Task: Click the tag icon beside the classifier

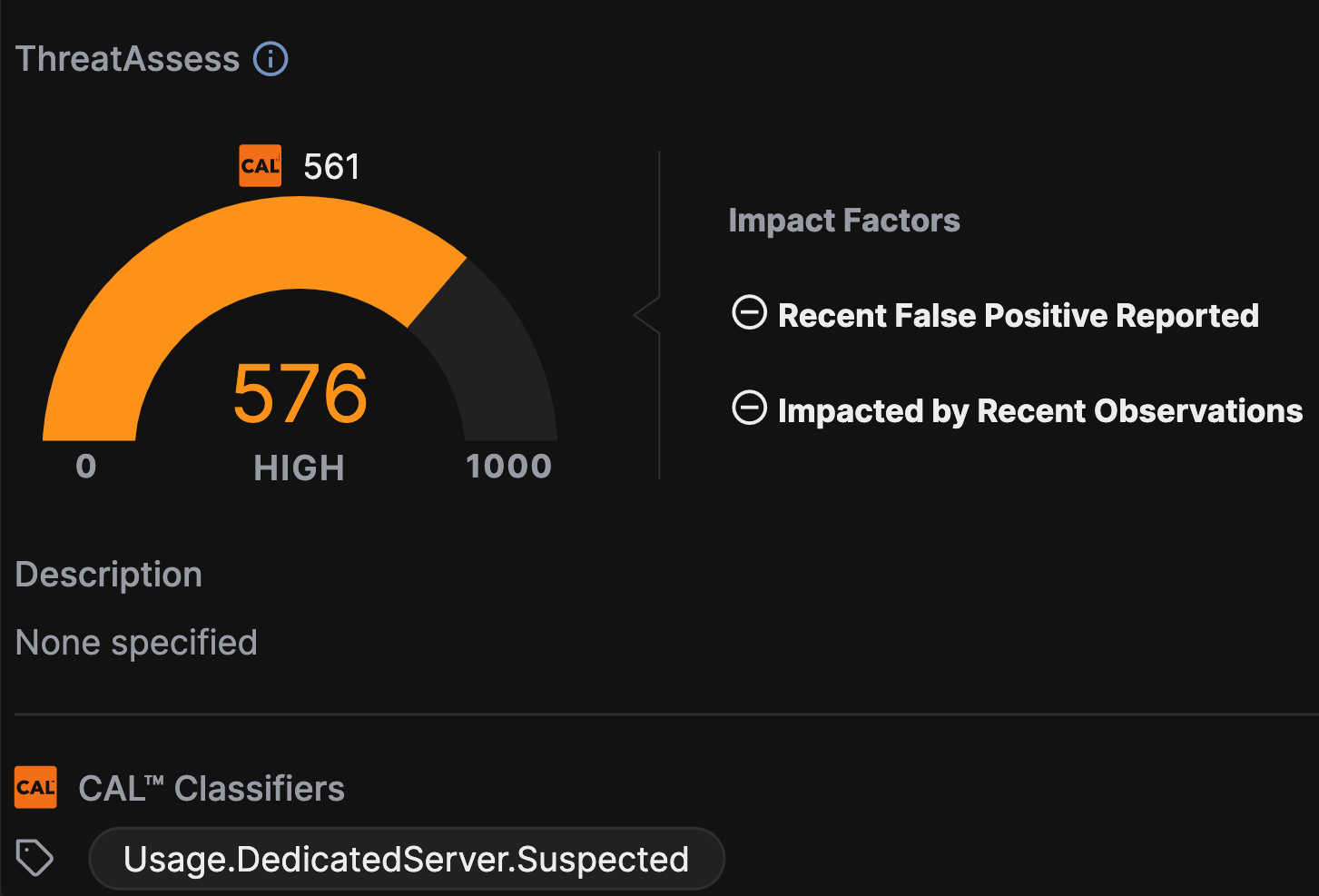Action: tap(35, 858)
